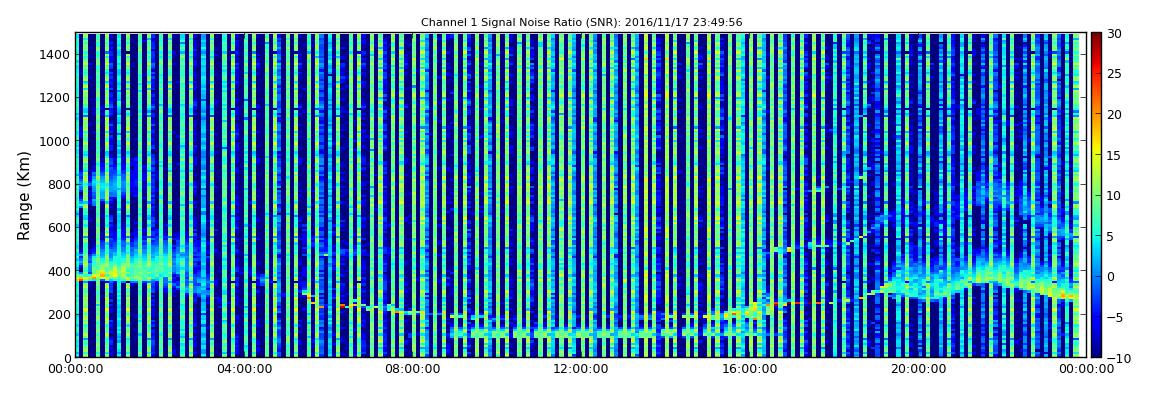The height and width of the screenshot is (407, 1150).
Task: Click the colorbar value 15
Action: pos(1115,155)
